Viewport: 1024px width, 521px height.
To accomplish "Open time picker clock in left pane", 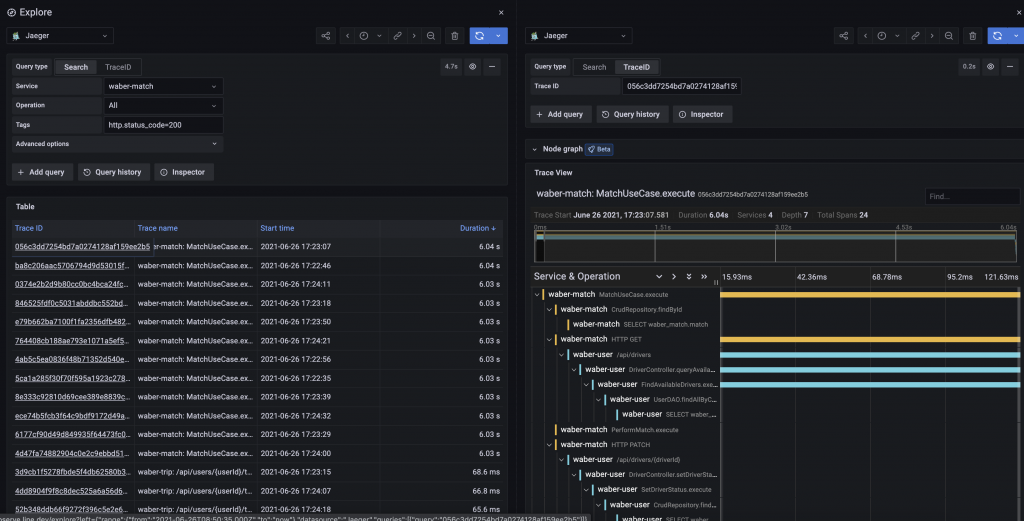I will pyautogui.click(x=364, y=36).
